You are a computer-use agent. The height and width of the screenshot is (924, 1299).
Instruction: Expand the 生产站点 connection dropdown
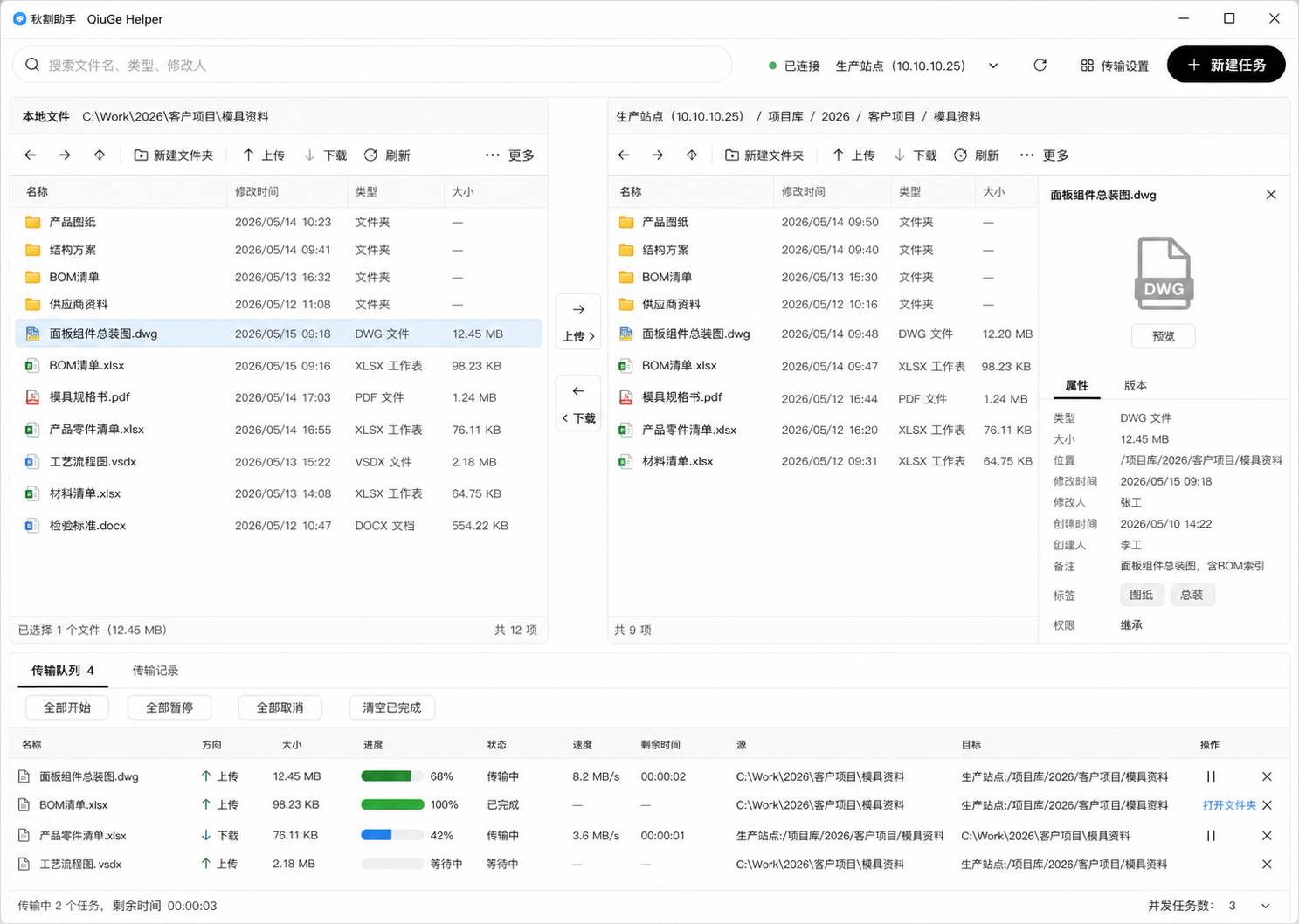993,66
